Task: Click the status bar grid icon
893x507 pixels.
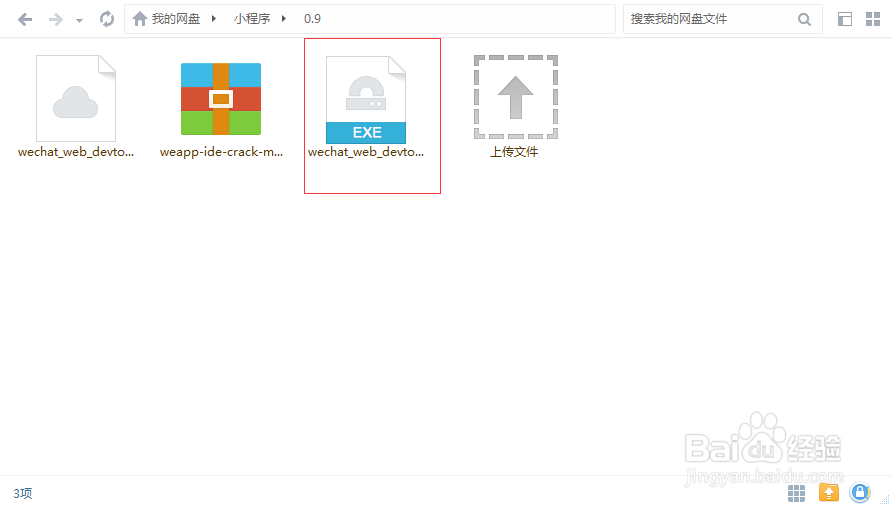Action: pos(796,493)
